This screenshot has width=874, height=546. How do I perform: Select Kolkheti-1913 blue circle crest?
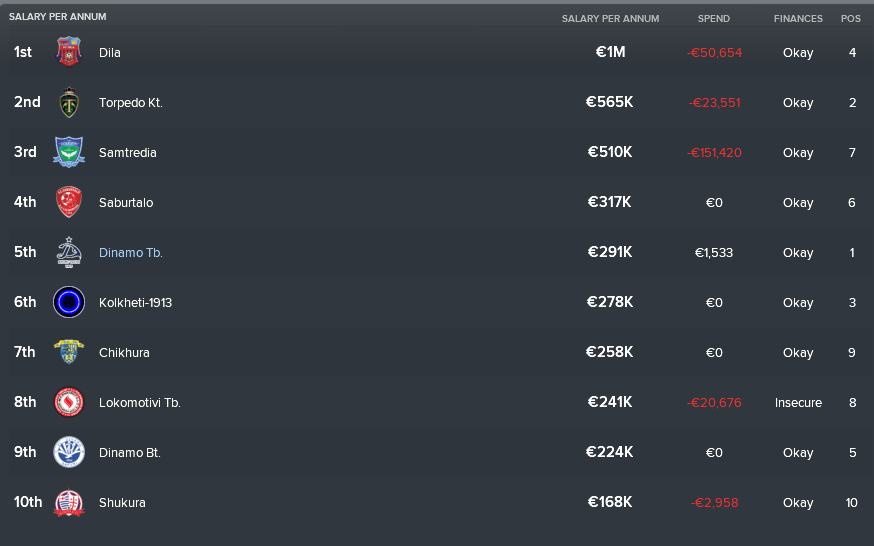[69, 302]
